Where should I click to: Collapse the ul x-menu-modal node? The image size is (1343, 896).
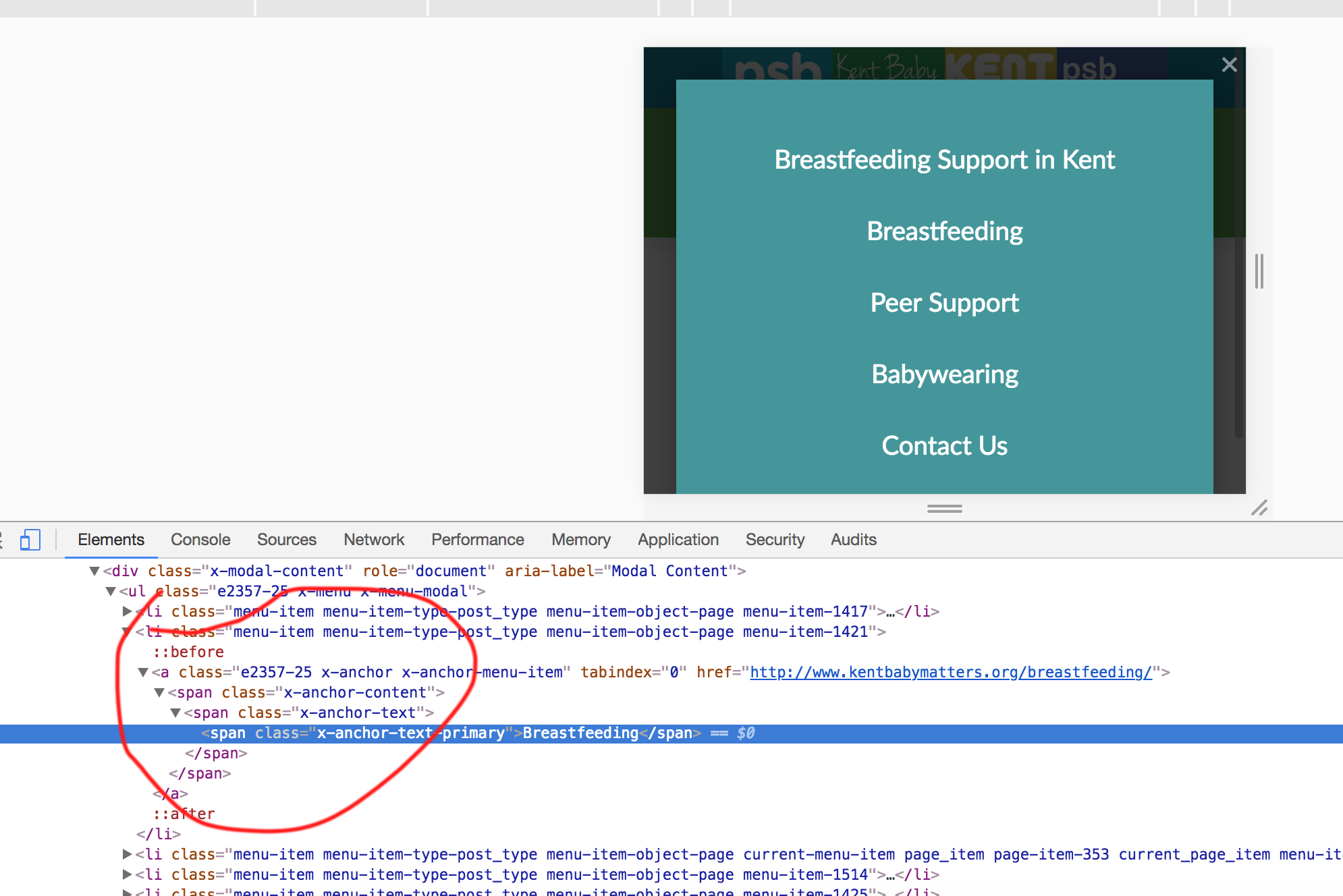point(111,592)
